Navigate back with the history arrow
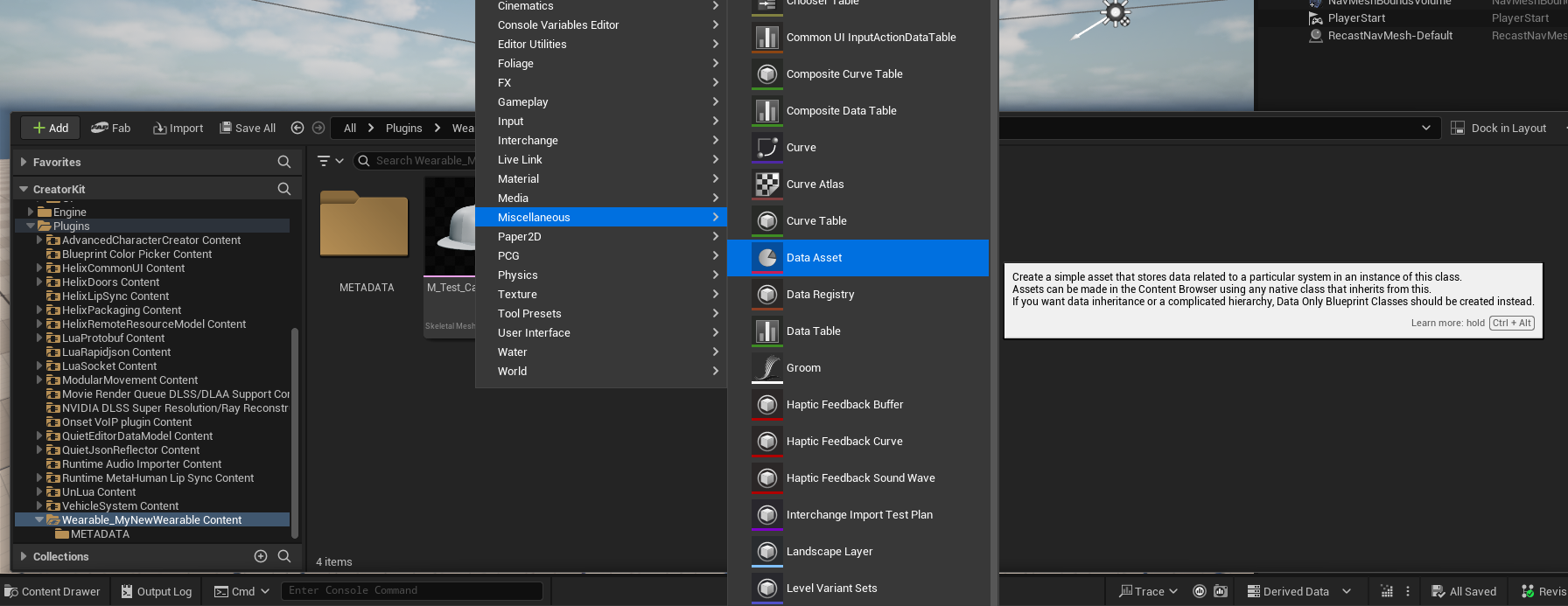 pyautogui.click(x=297, y=128)
